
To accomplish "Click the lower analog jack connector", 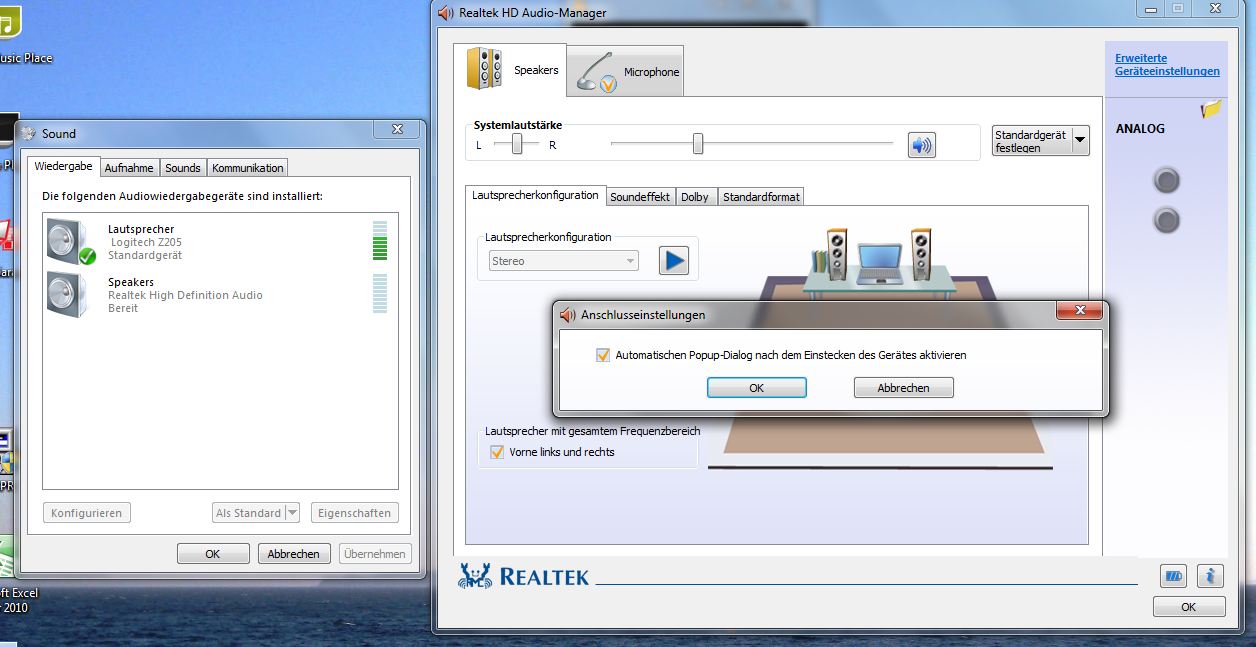I will 1166,220.
